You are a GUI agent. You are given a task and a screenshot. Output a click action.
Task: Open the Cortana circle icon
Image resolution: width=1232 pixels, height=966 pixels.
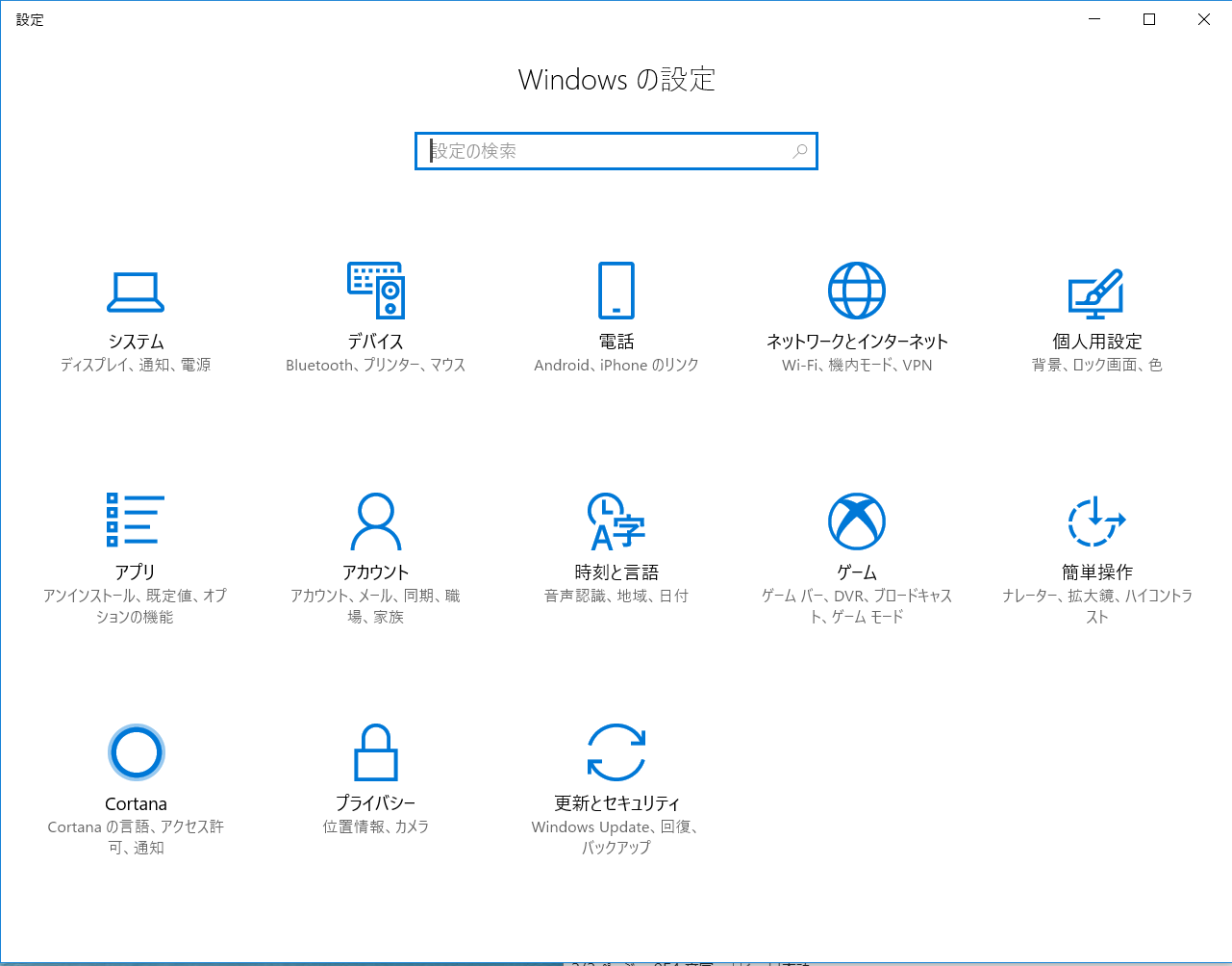pyautogui.click(x=136, y=752)
